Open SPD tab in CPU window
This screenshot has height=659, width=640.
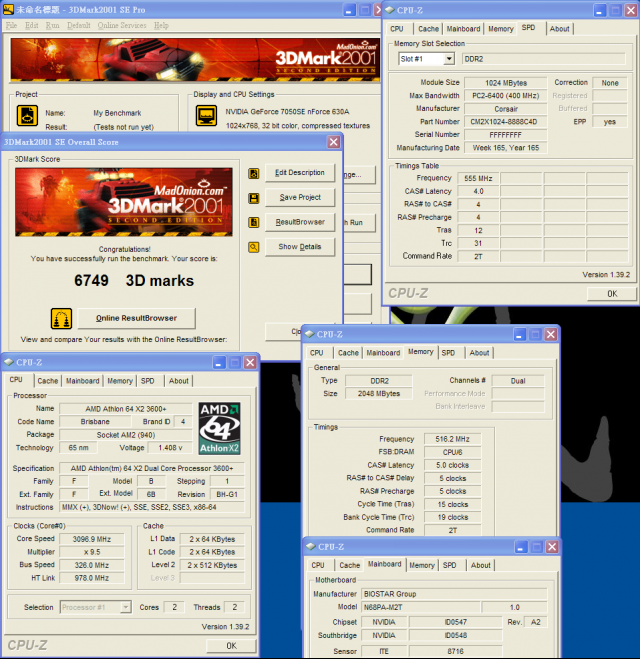coord(147,381)
